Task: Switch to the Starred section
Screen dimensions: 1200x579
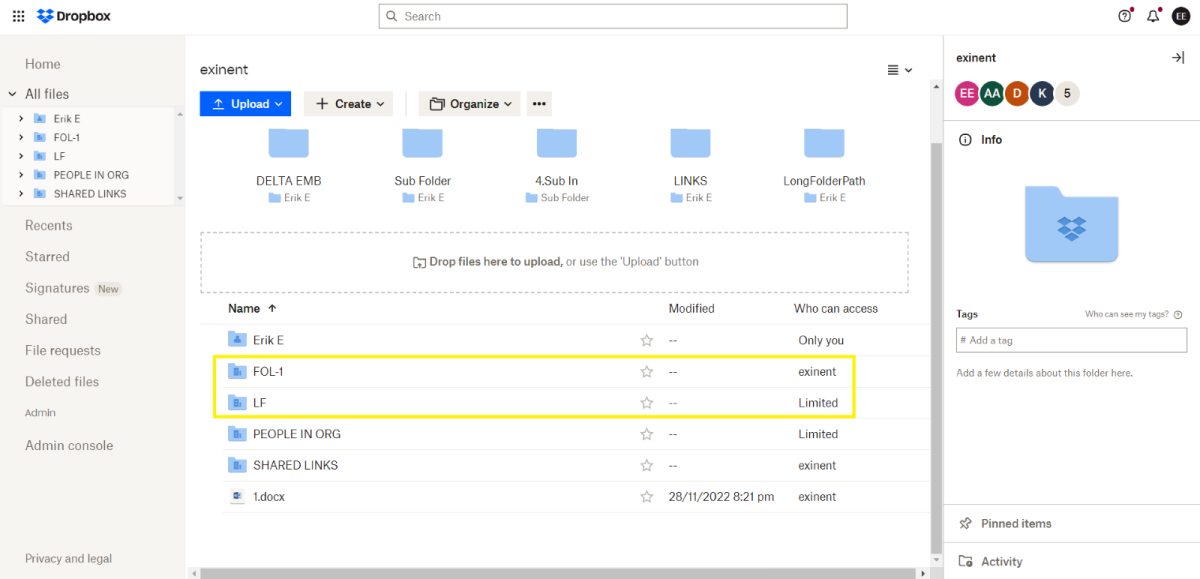Action: point(47,256)
